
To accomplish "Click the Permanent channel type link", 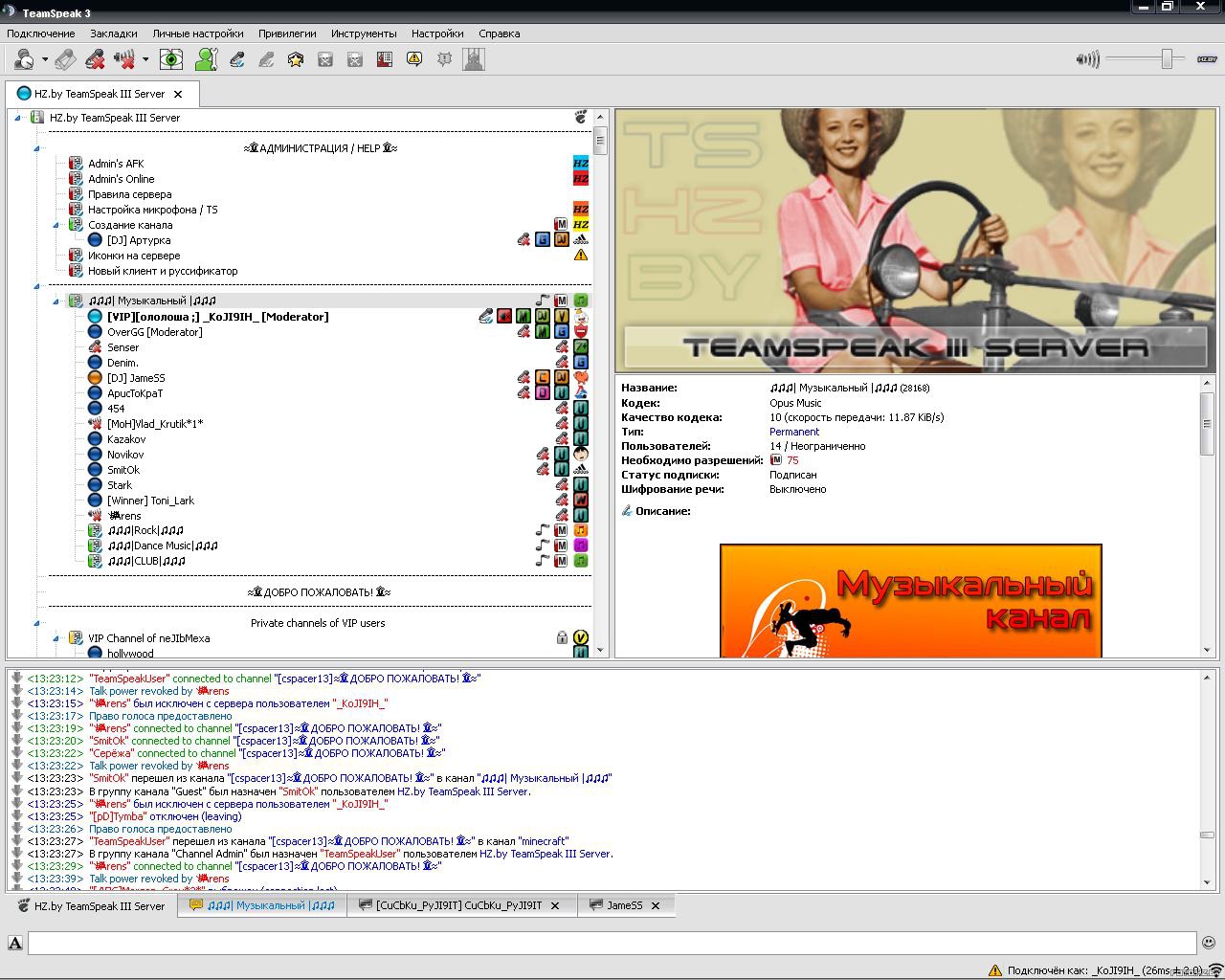I will (x=794, y=432).
